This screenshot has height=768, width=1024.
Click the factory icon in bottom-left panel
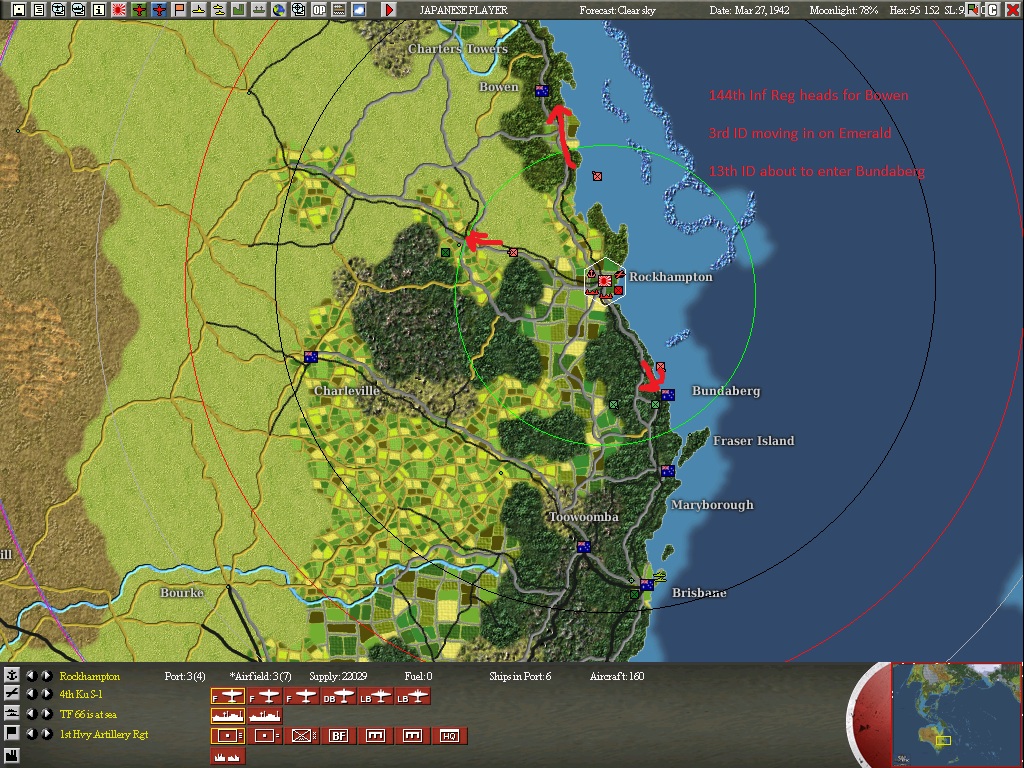[11, 757]
